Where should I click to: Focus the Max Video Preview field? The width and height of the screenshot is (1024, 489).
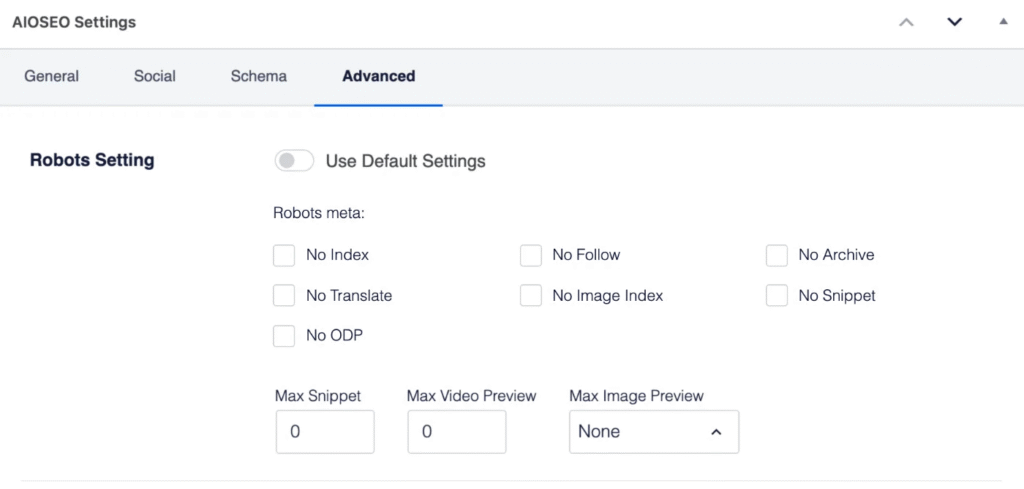coord(457,432)
